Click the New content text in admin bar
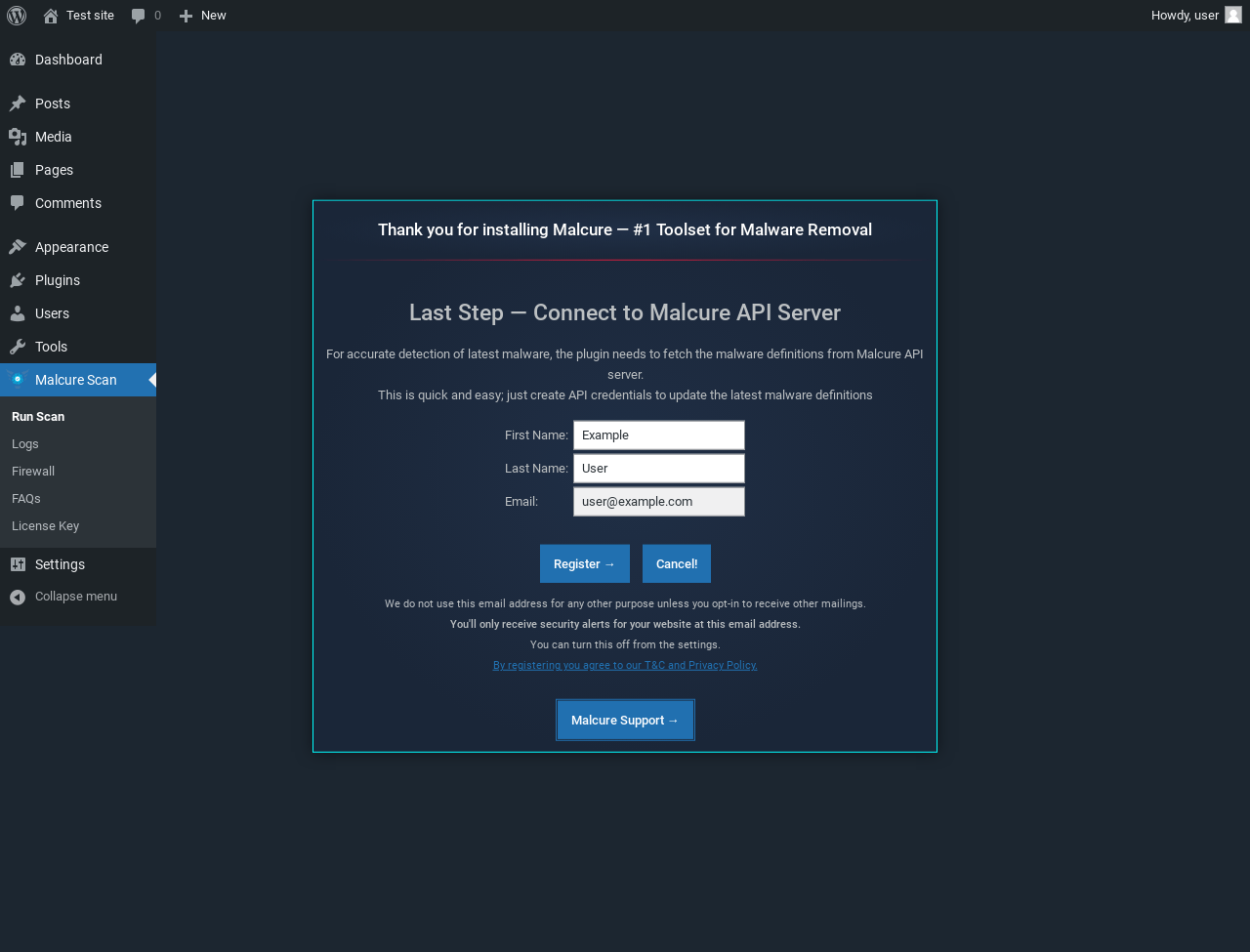Screen dimensions: 1250x952 [214, 16]
